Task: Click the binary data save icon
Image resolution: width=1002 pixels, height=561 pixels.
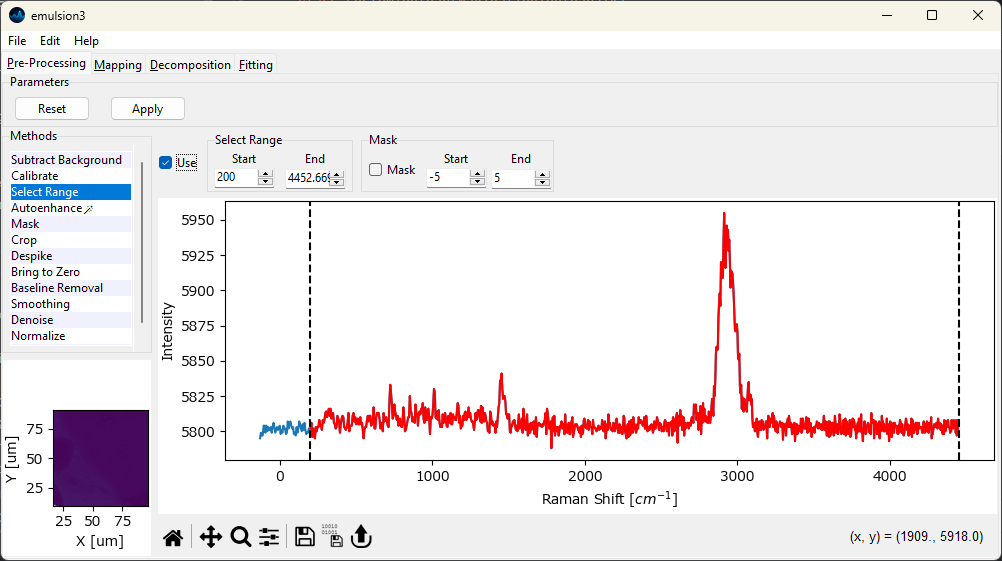Action: pos(332,536)
